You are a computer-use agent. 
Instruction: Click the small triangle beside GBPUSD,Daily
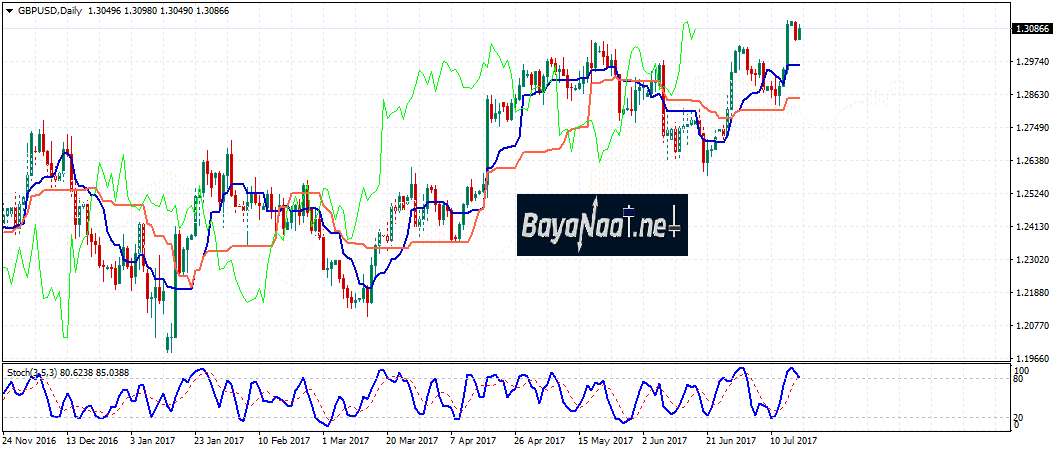coord(9,10)
